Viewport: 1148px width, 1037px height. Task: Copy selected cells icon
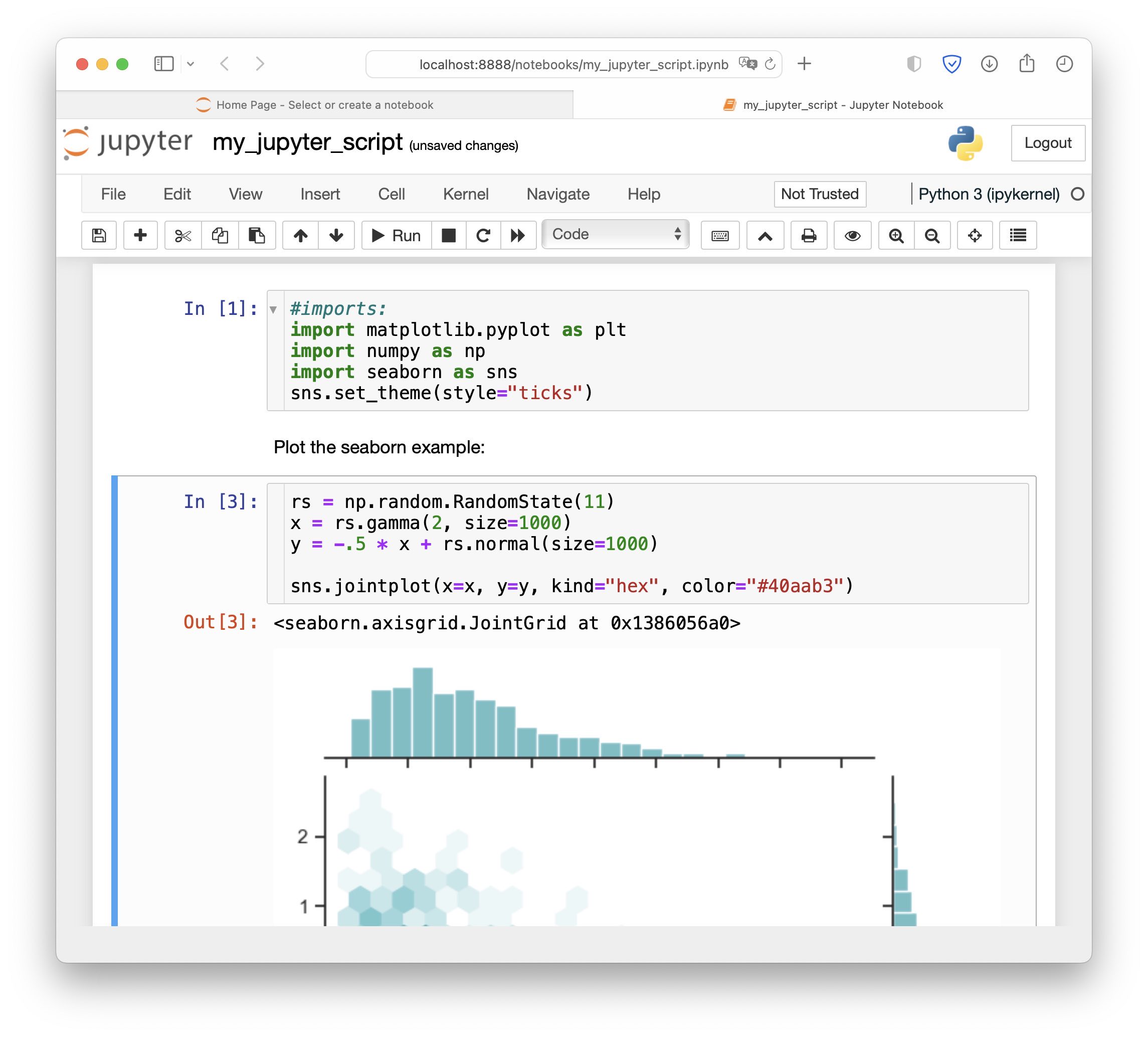220,235
